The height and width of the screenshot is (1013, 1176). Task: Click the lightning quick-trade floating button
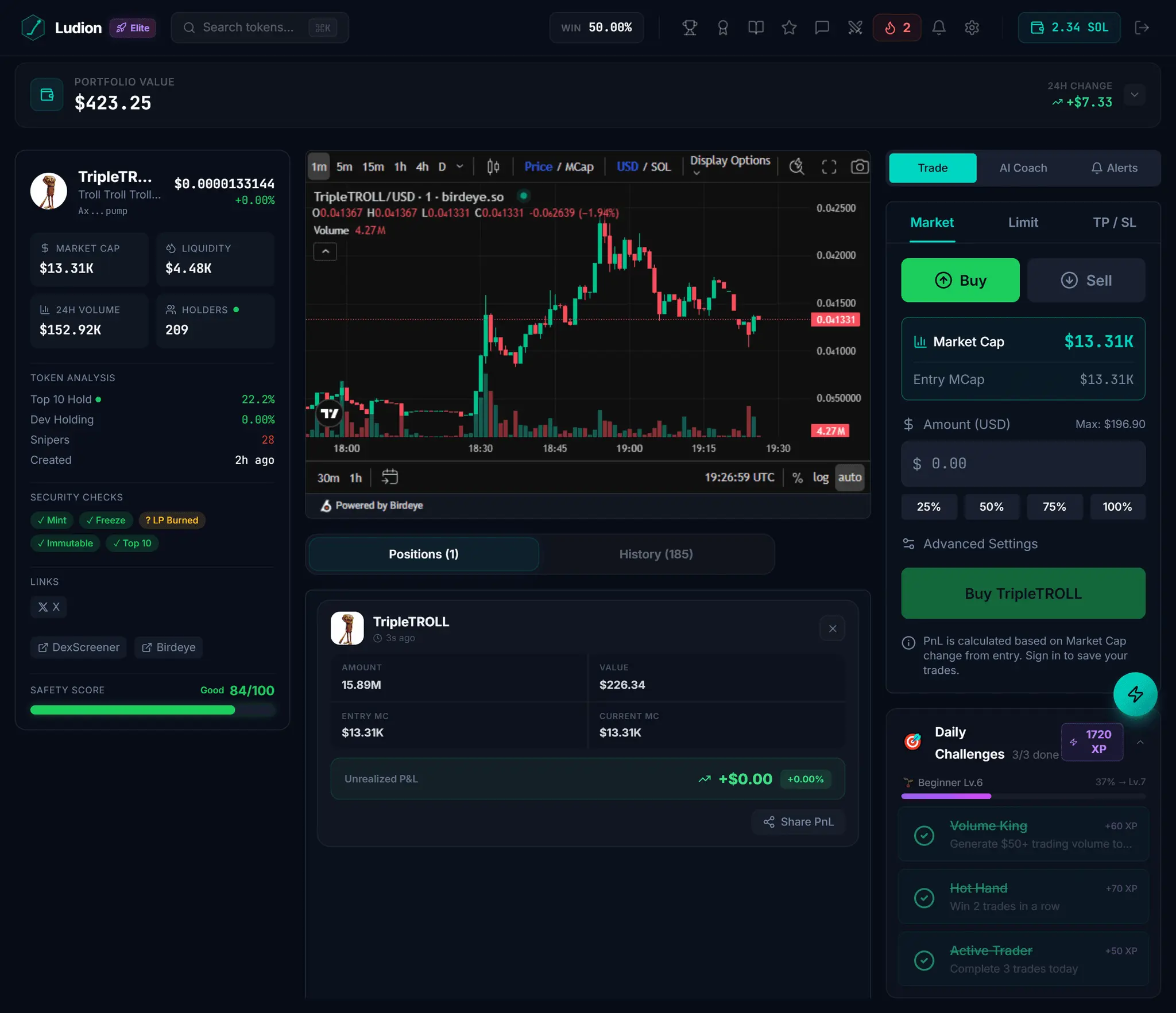pos(1135,694)
